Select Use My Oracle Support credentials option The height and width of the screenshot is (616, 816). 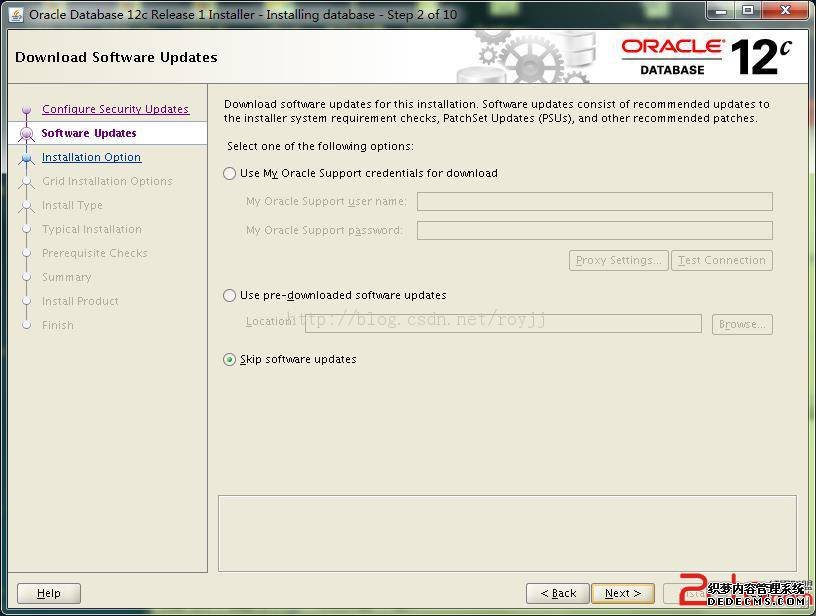230,174
